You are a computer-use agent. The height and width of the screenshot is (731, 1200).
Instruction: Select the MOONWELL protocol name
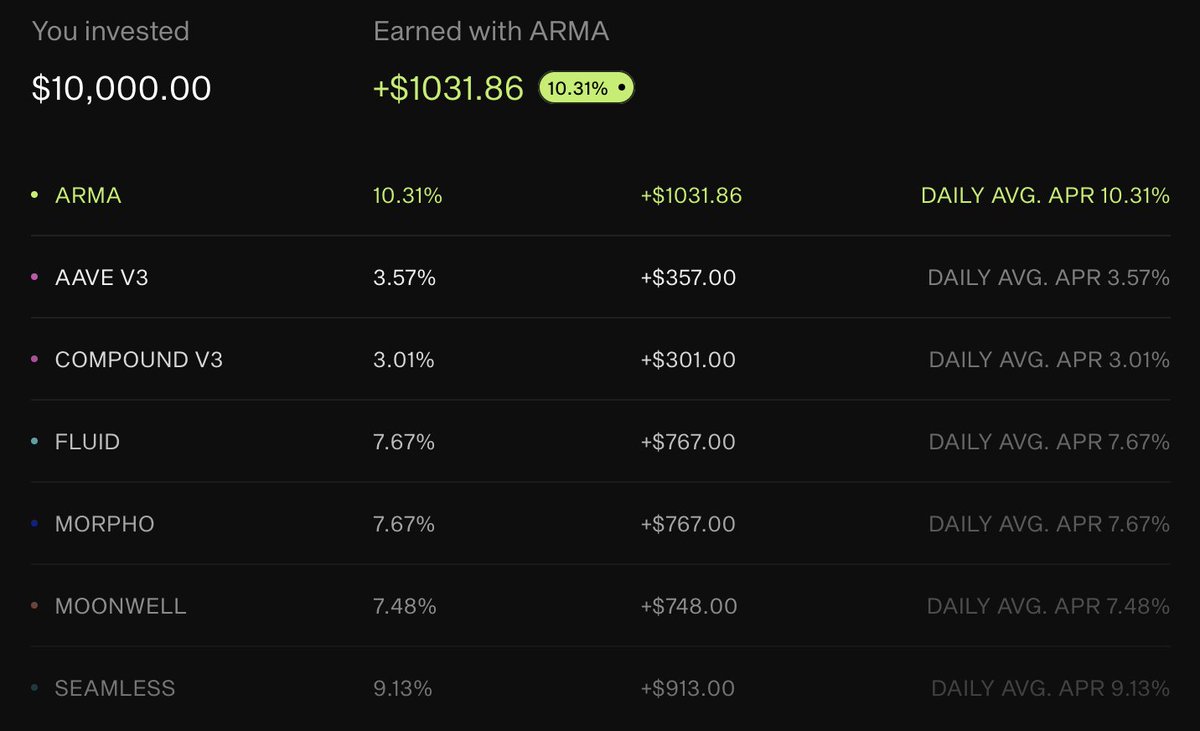(121, 606)
